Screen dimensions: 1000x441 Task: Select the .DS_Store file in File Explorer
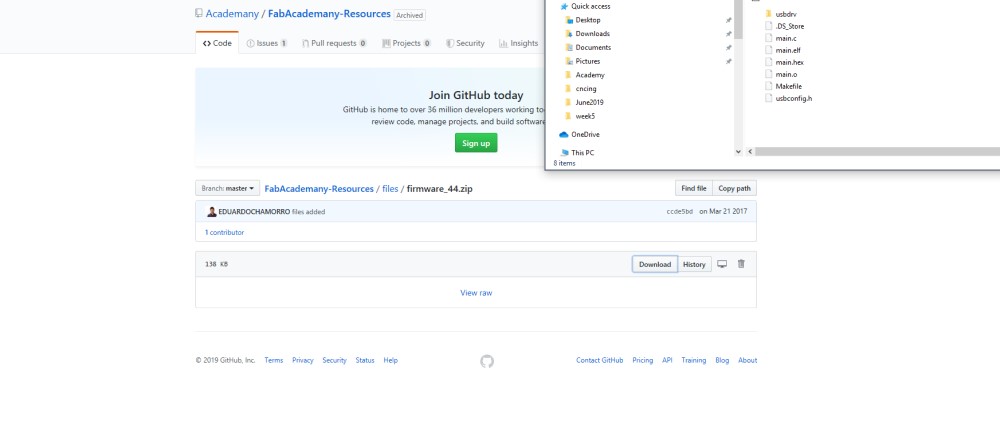click(x=784, y=26)
